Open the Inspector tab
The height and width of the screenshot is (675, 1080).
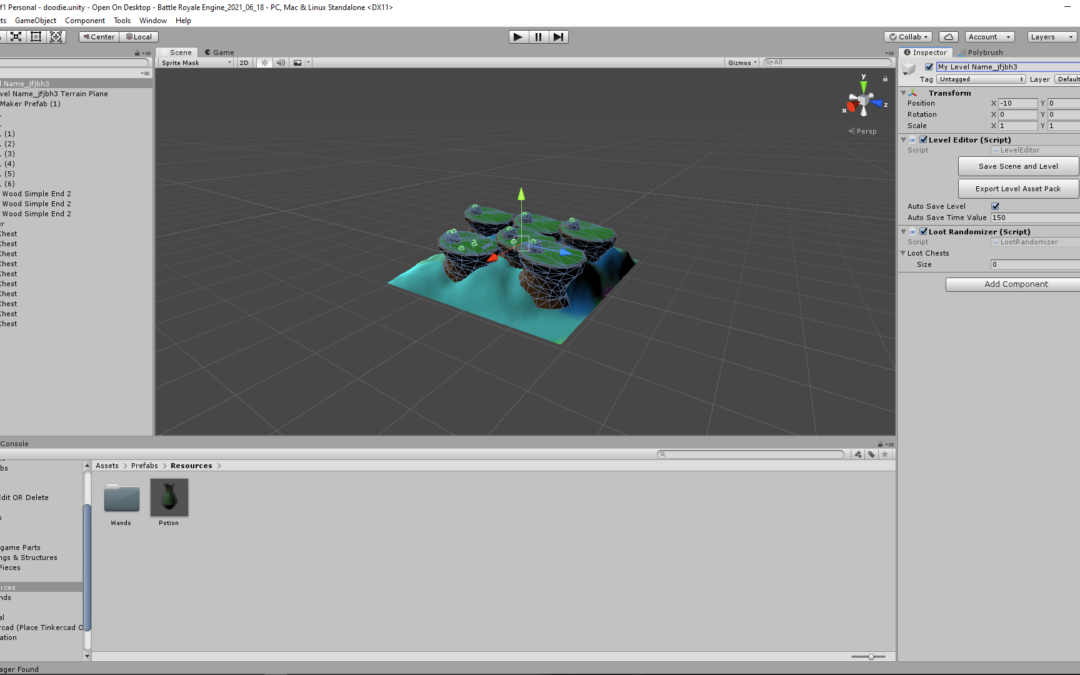pyautogui.click(x=926, y=52)
